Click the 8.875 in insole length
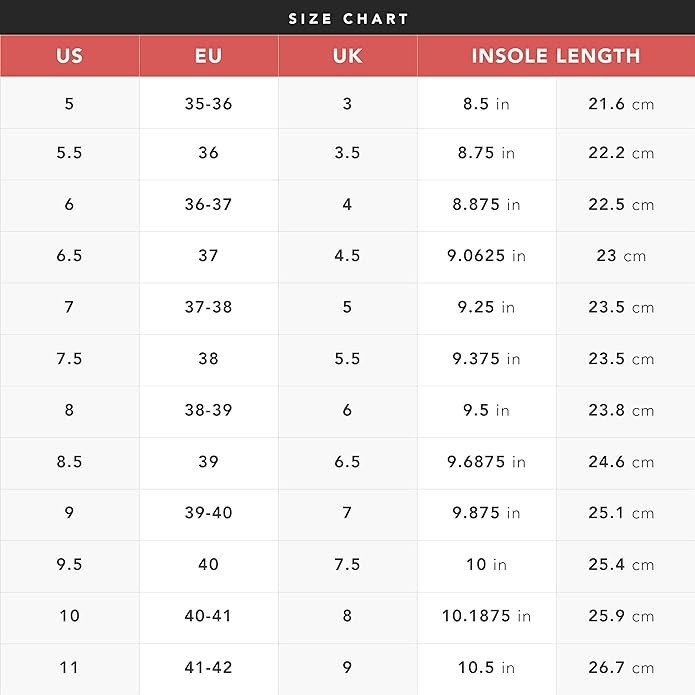This screenshot has width=695, height=695. pyautogui.click(x=486, y=205)
